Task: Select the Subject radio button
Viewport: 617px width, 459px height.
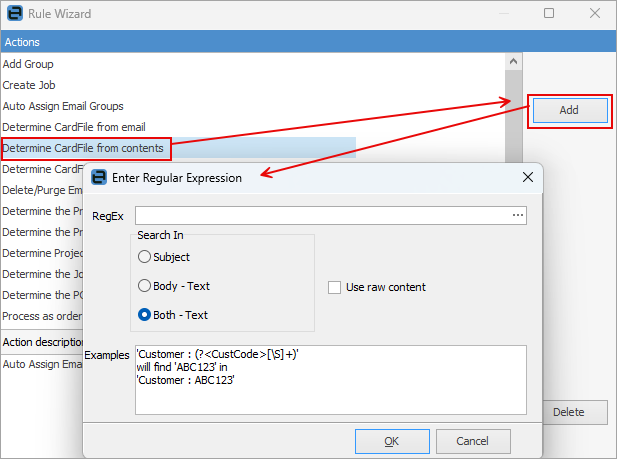Action: point(144,257)
